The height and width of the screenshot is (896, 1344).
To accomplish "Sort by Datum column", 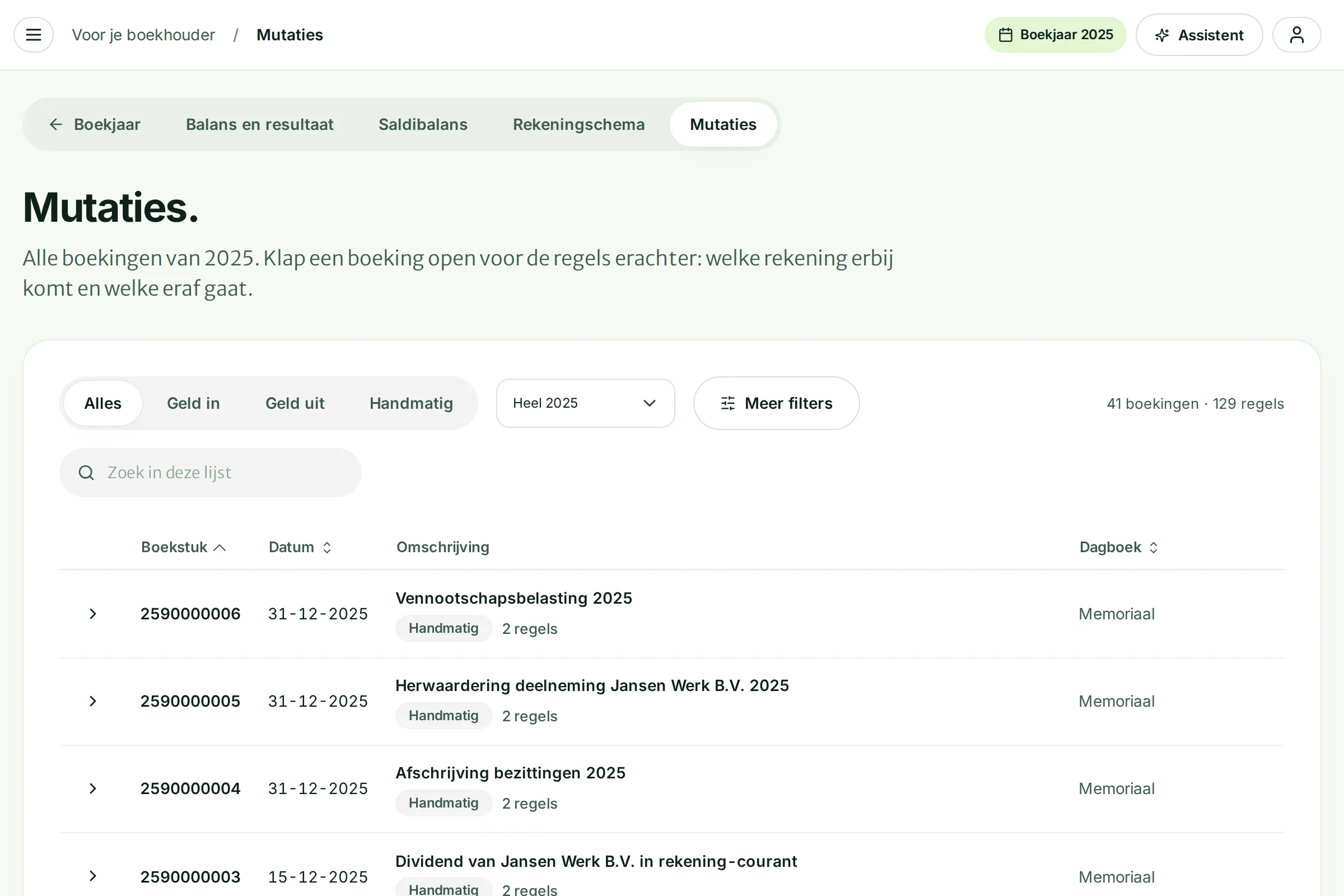I will 300,548.
